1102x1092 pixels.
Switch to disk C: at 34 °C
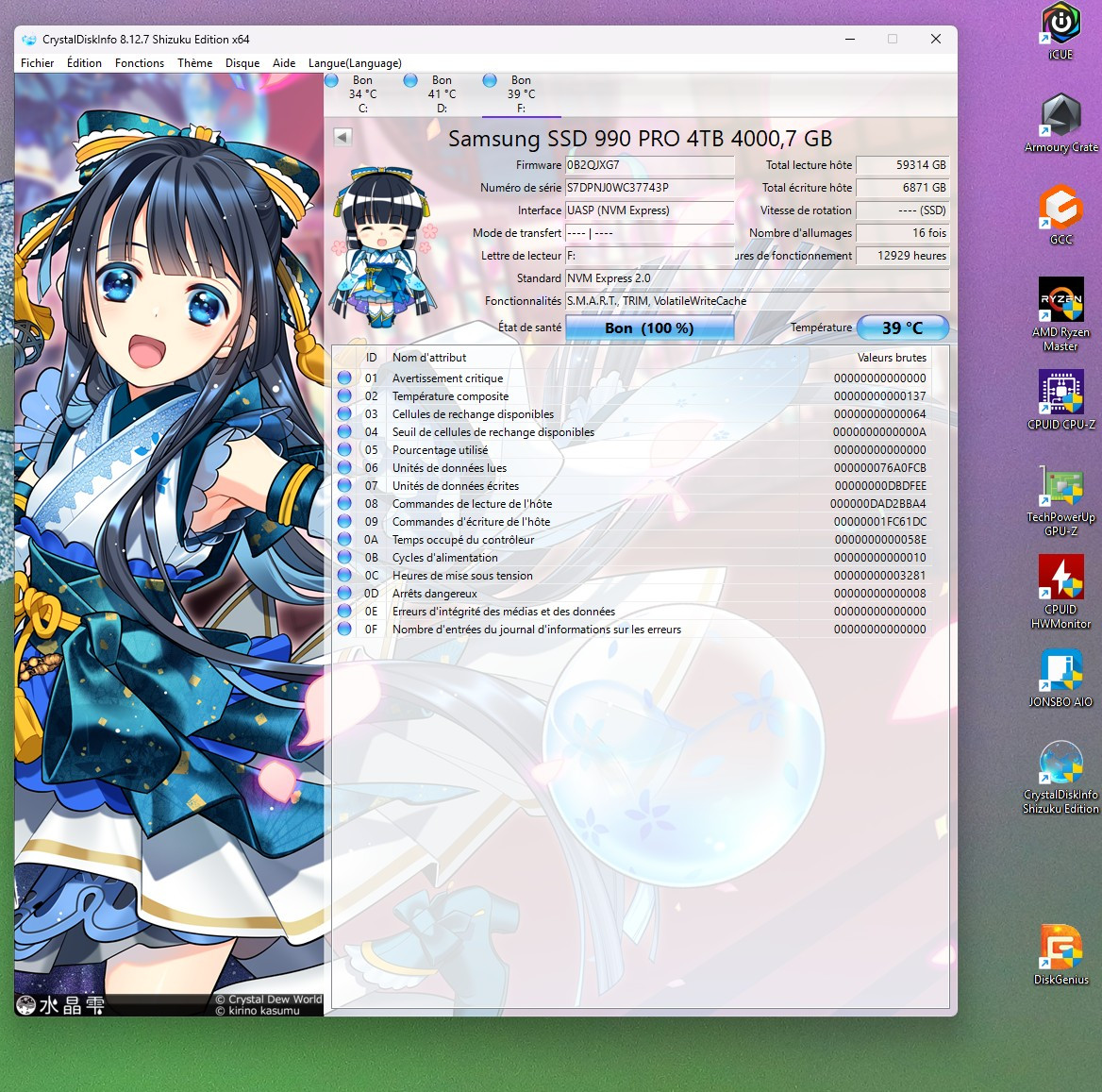(x=362, y=94)
